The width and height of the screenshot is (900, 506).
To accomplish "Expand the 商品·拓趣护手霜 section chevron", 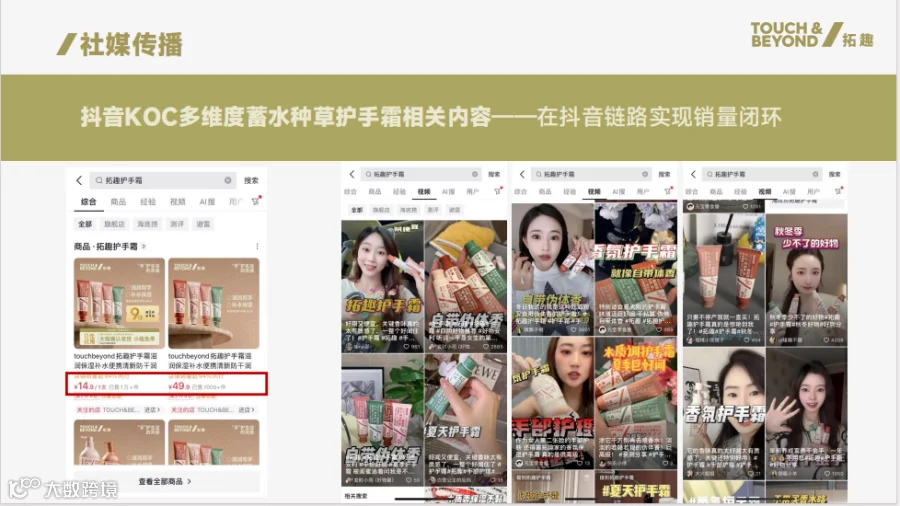I will click(x=144, y=246).
